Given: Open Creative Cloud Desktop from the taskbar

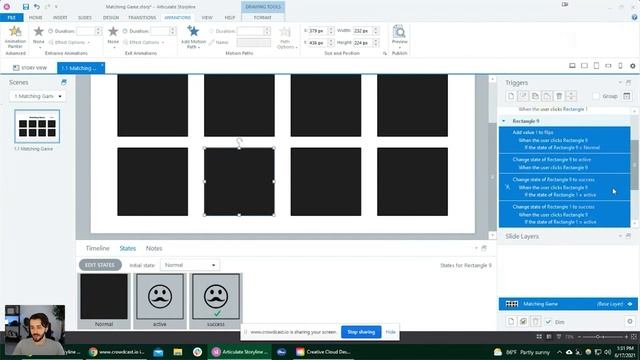Looking at the screenshot, I should pyautogui.click(x=323, y=352).
